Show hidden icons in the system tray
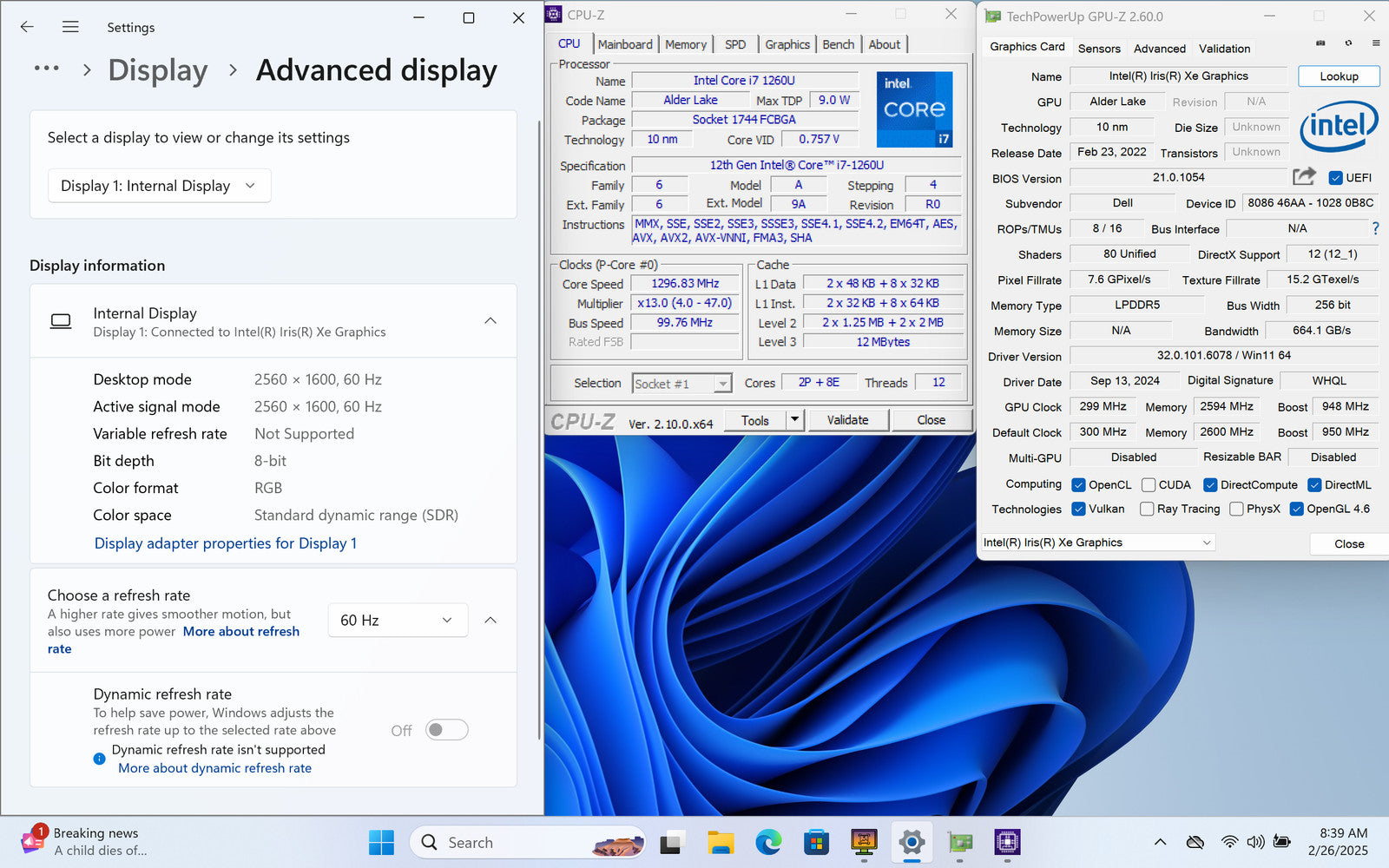This screenshot has width=1389, height=868. (x=1160, y=842)
